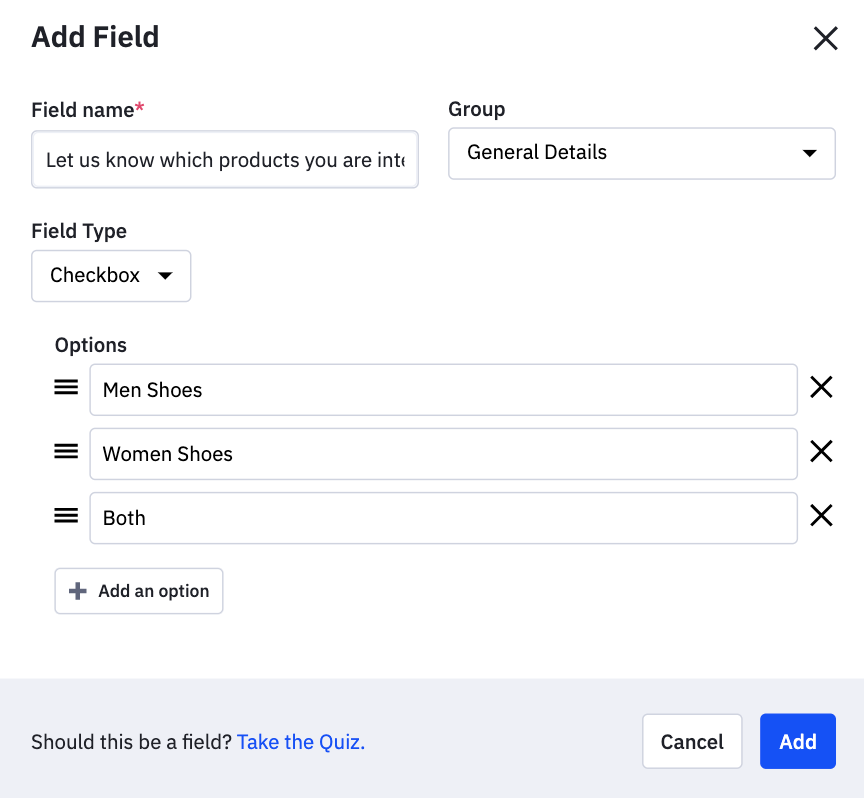The image size is (864, 798).
Task: Edit the Men Shoes option text
Action: pos(443,389)
